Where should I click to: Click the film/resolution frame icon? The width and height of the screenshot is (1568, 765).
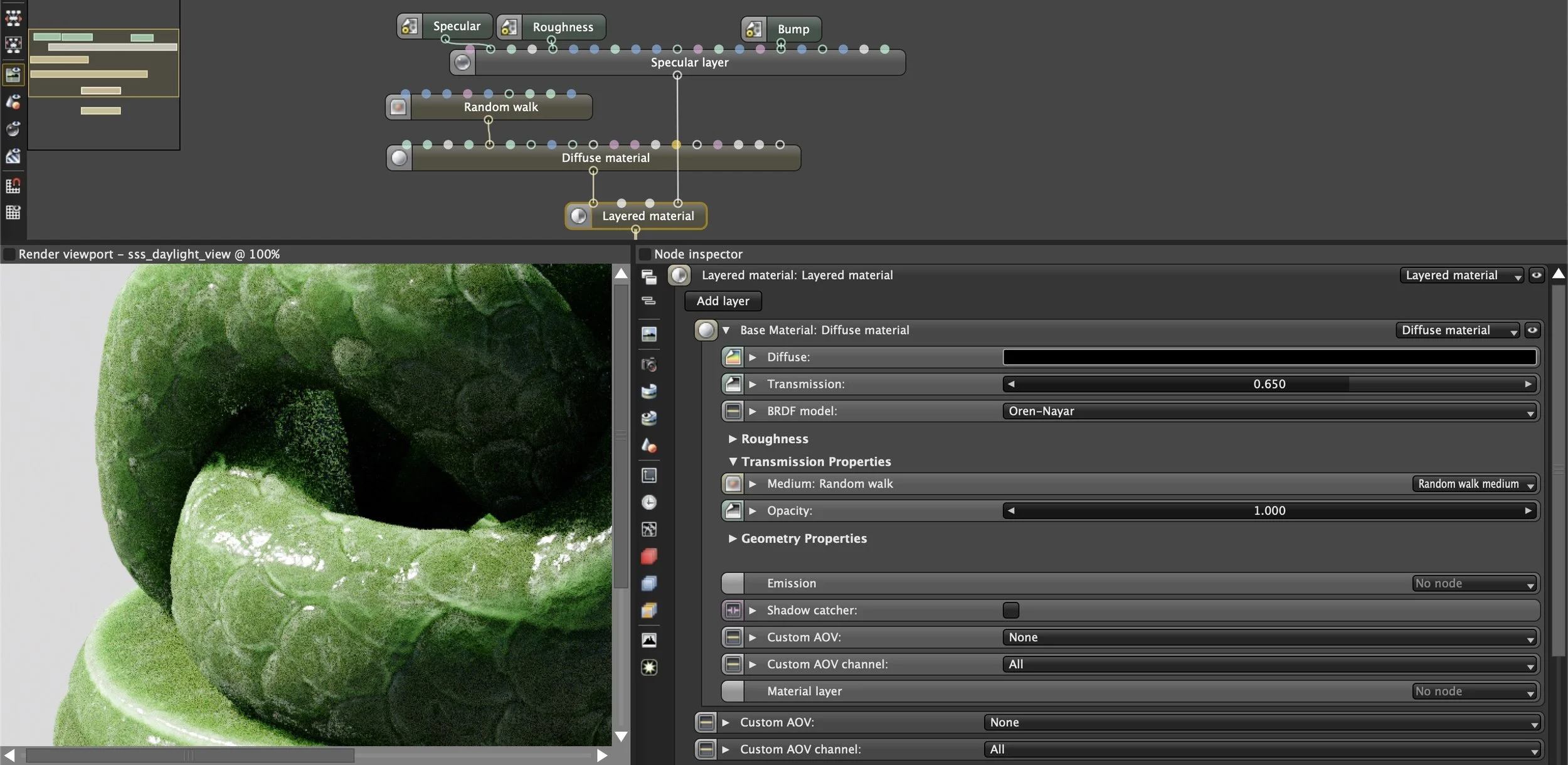[x=649, y=476]
